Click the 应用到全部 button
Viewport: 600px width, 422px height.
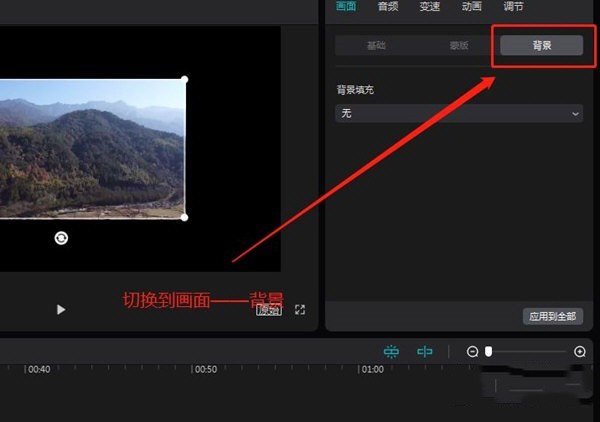pyautogui.click(x=553, y=316)
